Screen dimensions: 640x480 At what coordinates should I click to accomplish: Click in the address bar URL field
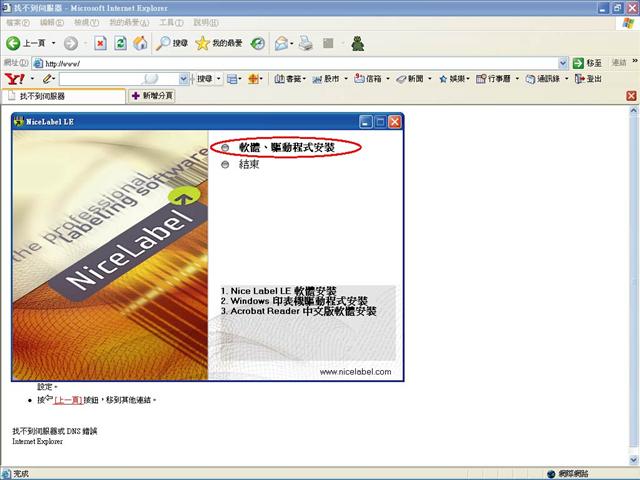click(301, 63)
